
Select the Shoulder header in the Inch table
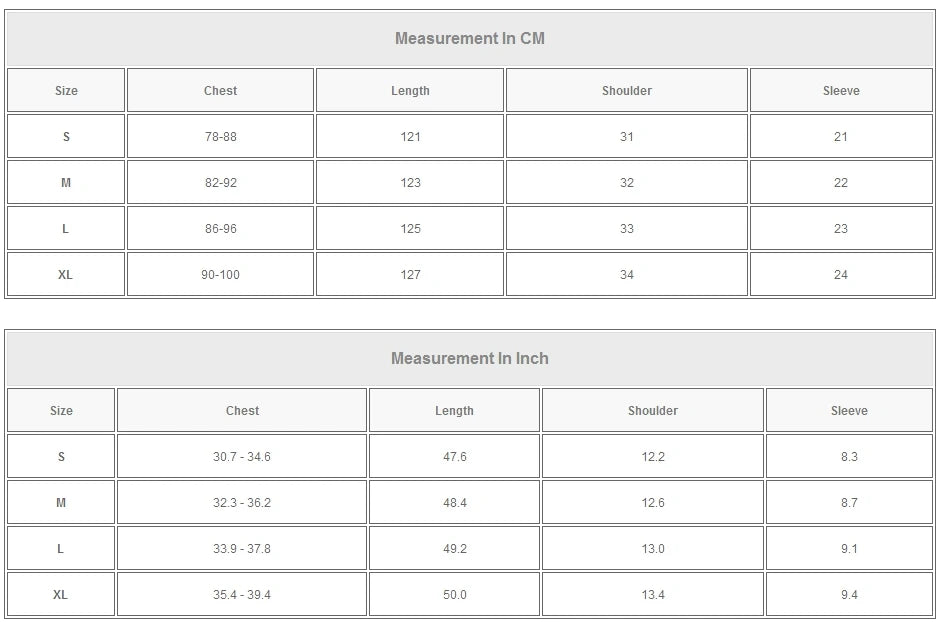(x=652, y=411)
